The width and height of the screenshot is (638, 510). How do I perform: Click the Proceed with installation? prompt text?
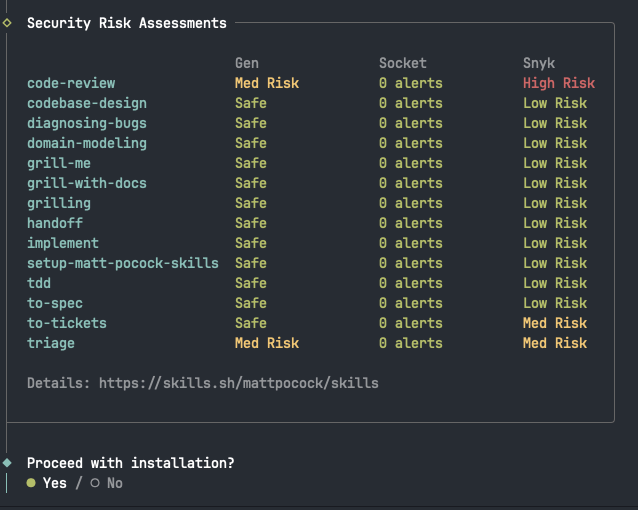point(131,463)
